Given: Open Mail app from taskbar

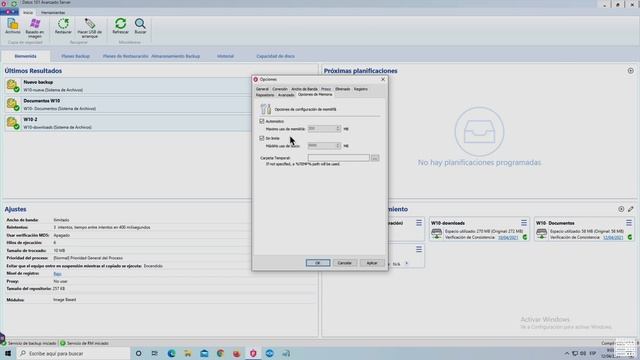Looking at the screenshot, I should point(204,353).
